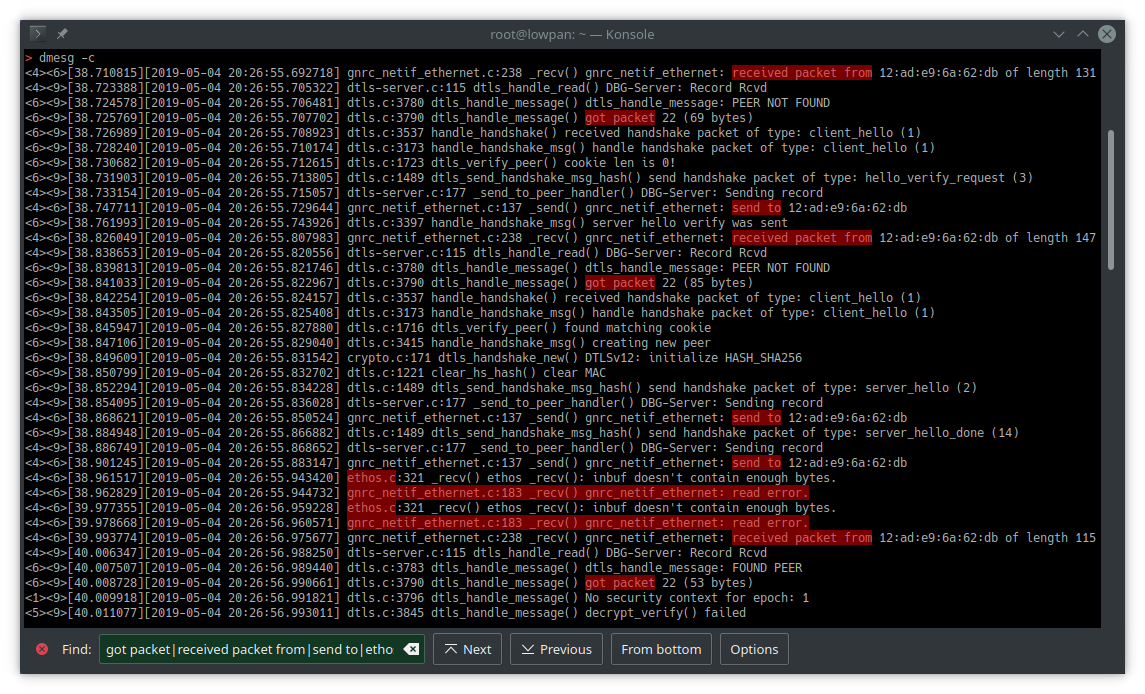Click the 'dmesg -c' command text
Image resolution: width=1145 pixels, height=694 pixels.
click(x=66, y=58)
